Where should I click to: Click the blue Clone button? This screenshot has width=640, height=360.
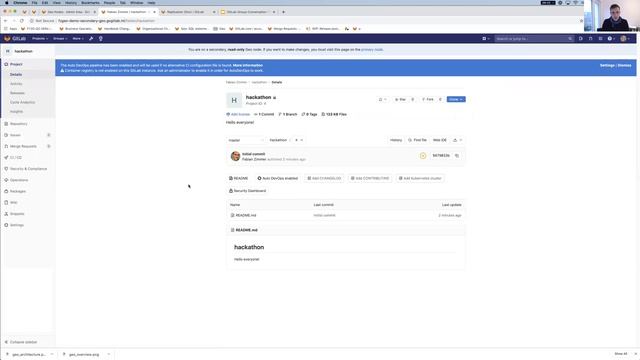456,100
